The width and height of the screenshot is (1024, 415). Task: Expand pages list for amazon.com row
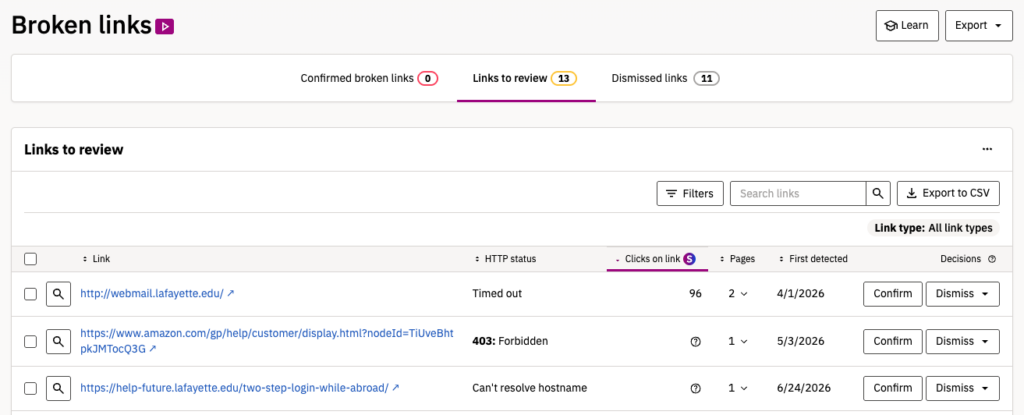click(x=738, y=341)
